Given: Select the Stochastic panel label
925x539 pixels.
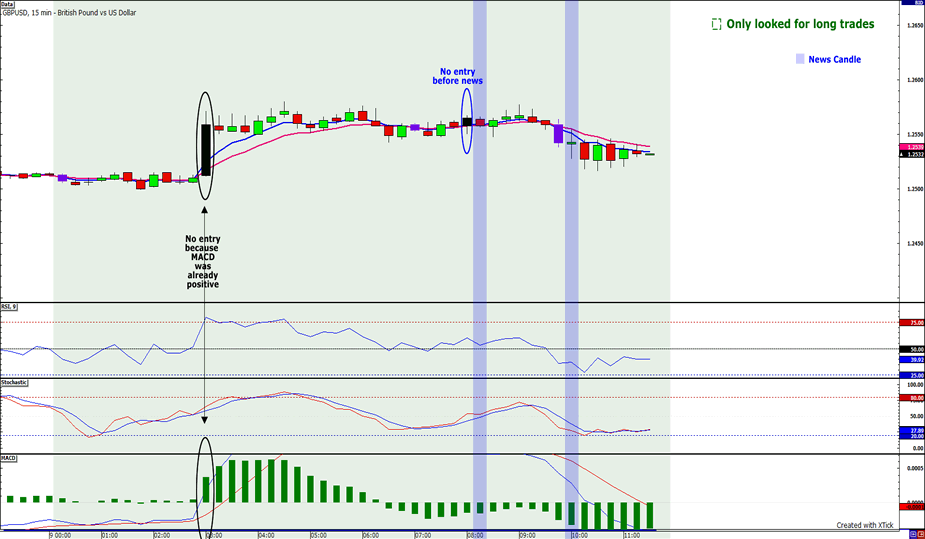Looking at the screenshot, I should coord(14,382).
